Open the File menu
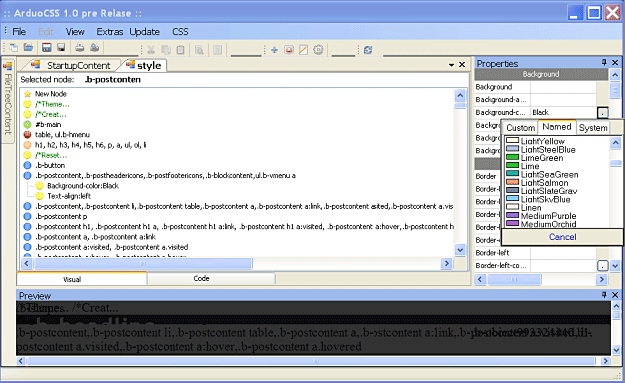 click(19, 32)
